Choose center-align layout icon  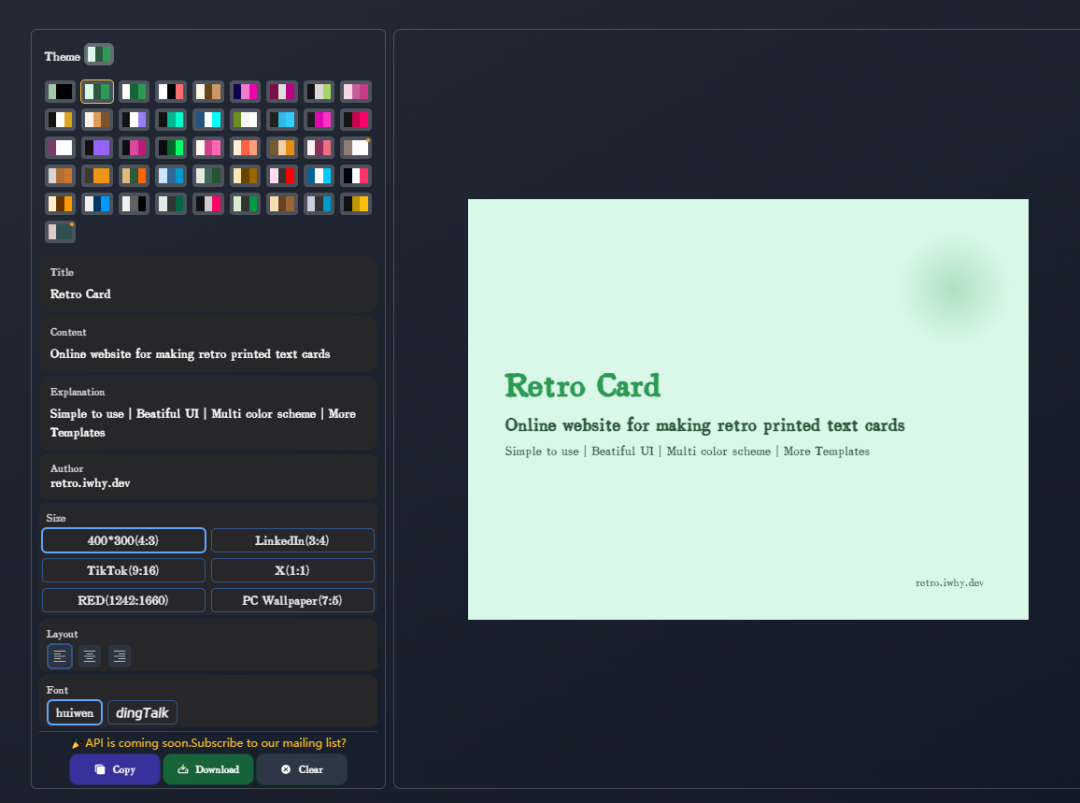click(90, 656)
